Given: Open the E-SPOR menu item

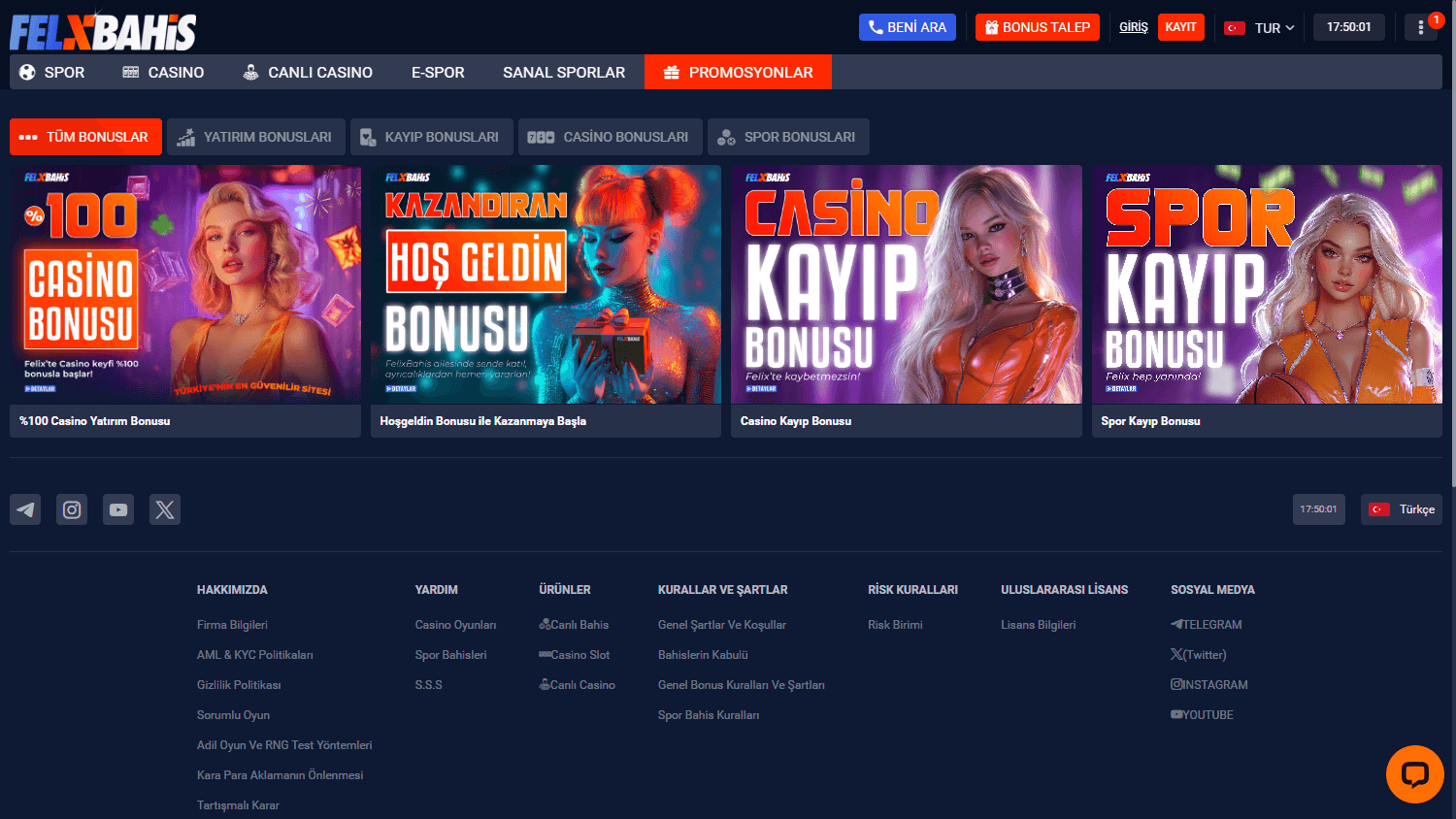Looking at the screenshot, I should 438,72.
